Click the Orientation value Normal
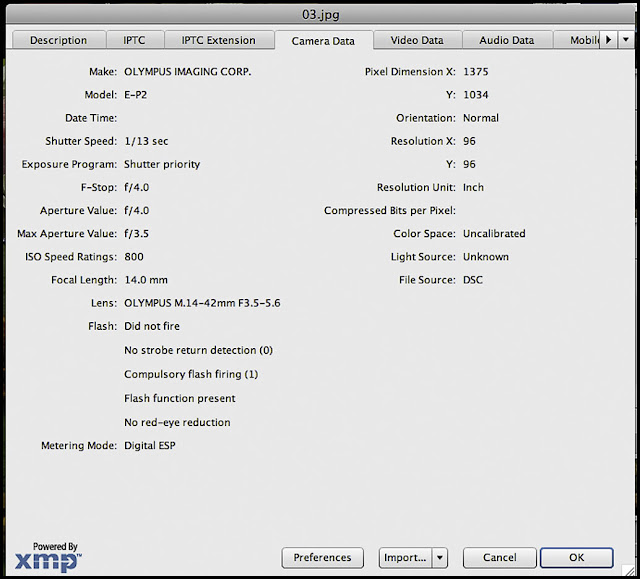This screenshot has height=579, width=640. 481,118
